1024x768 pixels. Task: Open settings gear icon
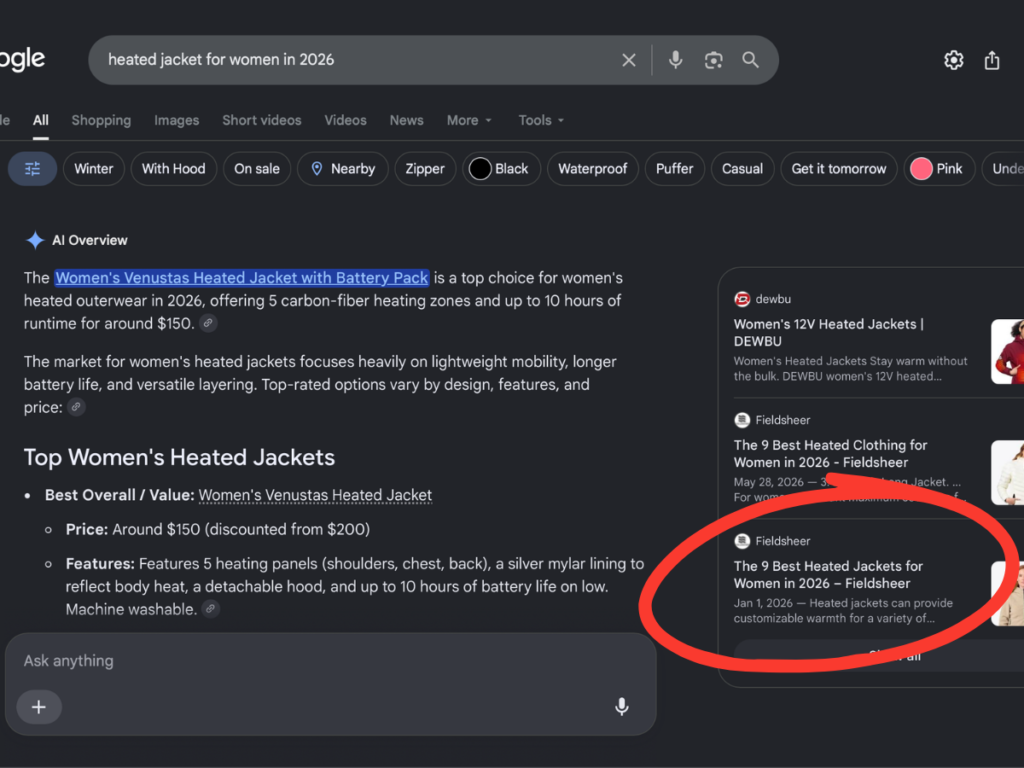tap(953, 60)
